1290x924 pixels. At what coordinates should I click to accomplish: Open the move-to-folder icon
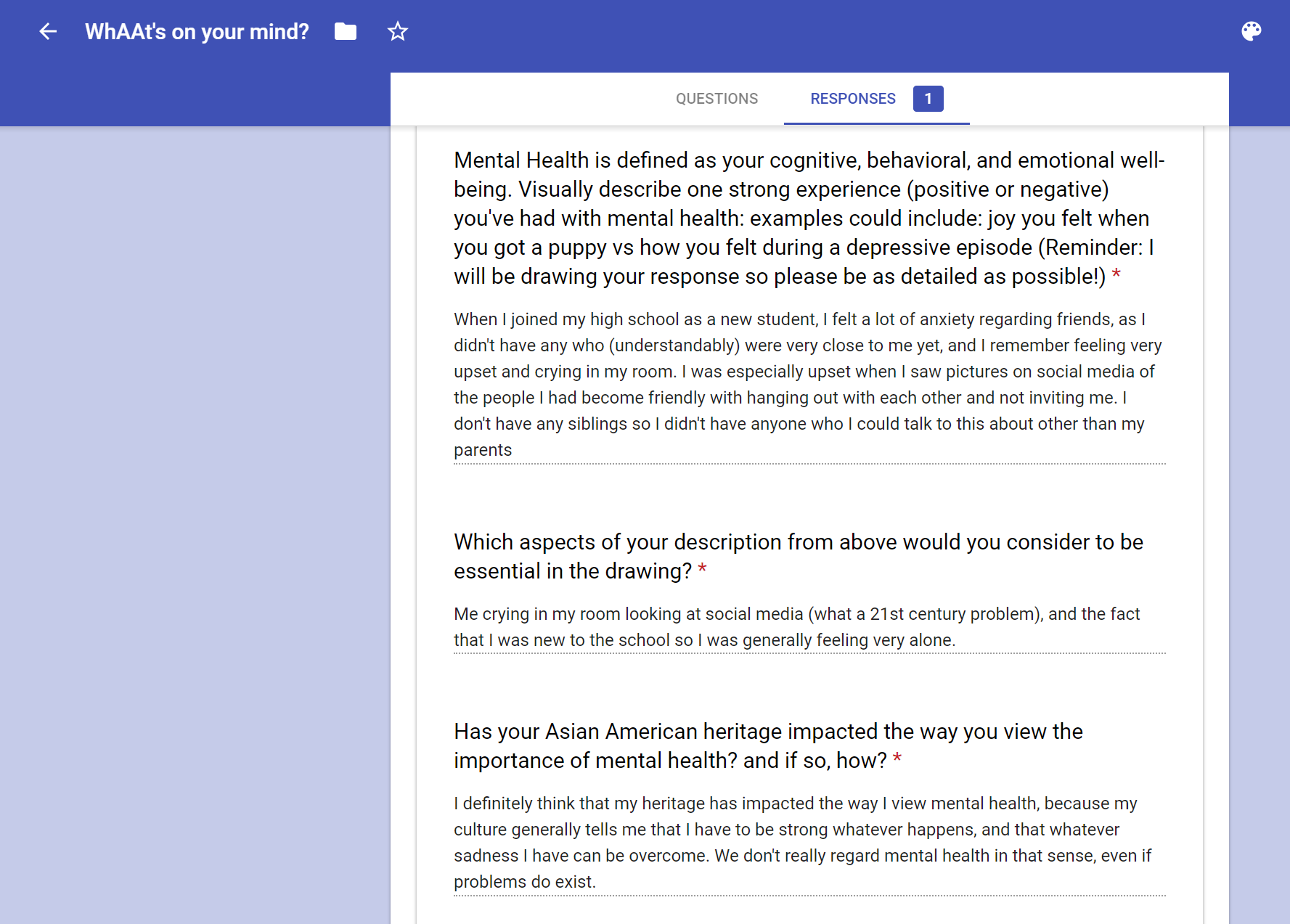[x=346, y=31]
